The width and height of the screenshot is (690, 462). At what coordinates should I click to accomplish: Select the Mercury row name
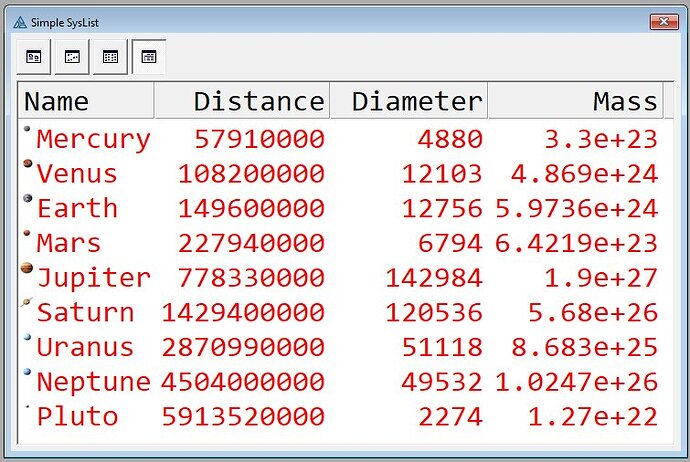93,139
